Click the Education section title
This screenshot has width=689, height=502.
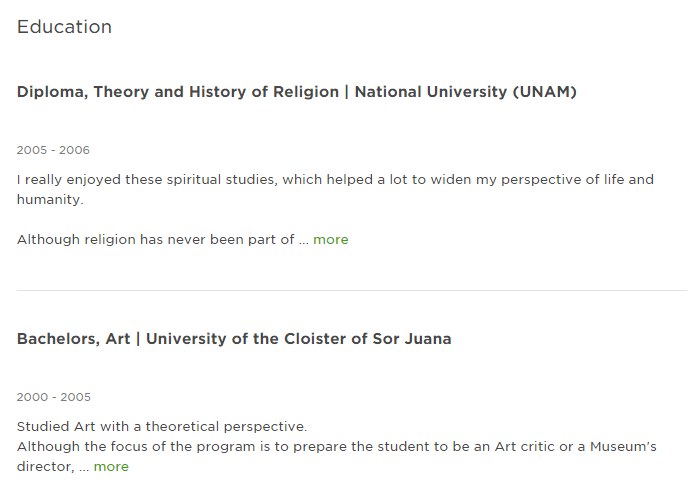(x=64, y=27)
